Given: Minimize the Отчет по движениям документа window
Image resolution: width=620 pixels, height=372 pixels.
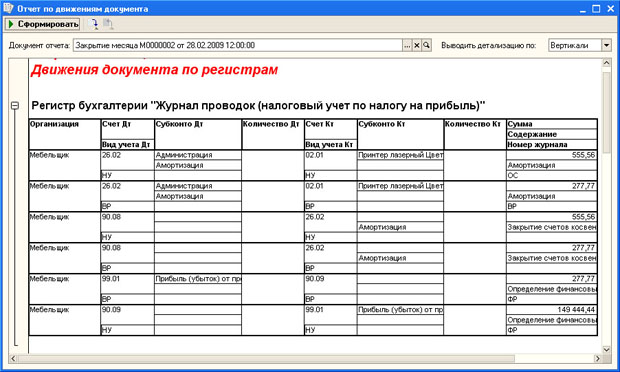Looking at the screenshot, I should [583, 9].
